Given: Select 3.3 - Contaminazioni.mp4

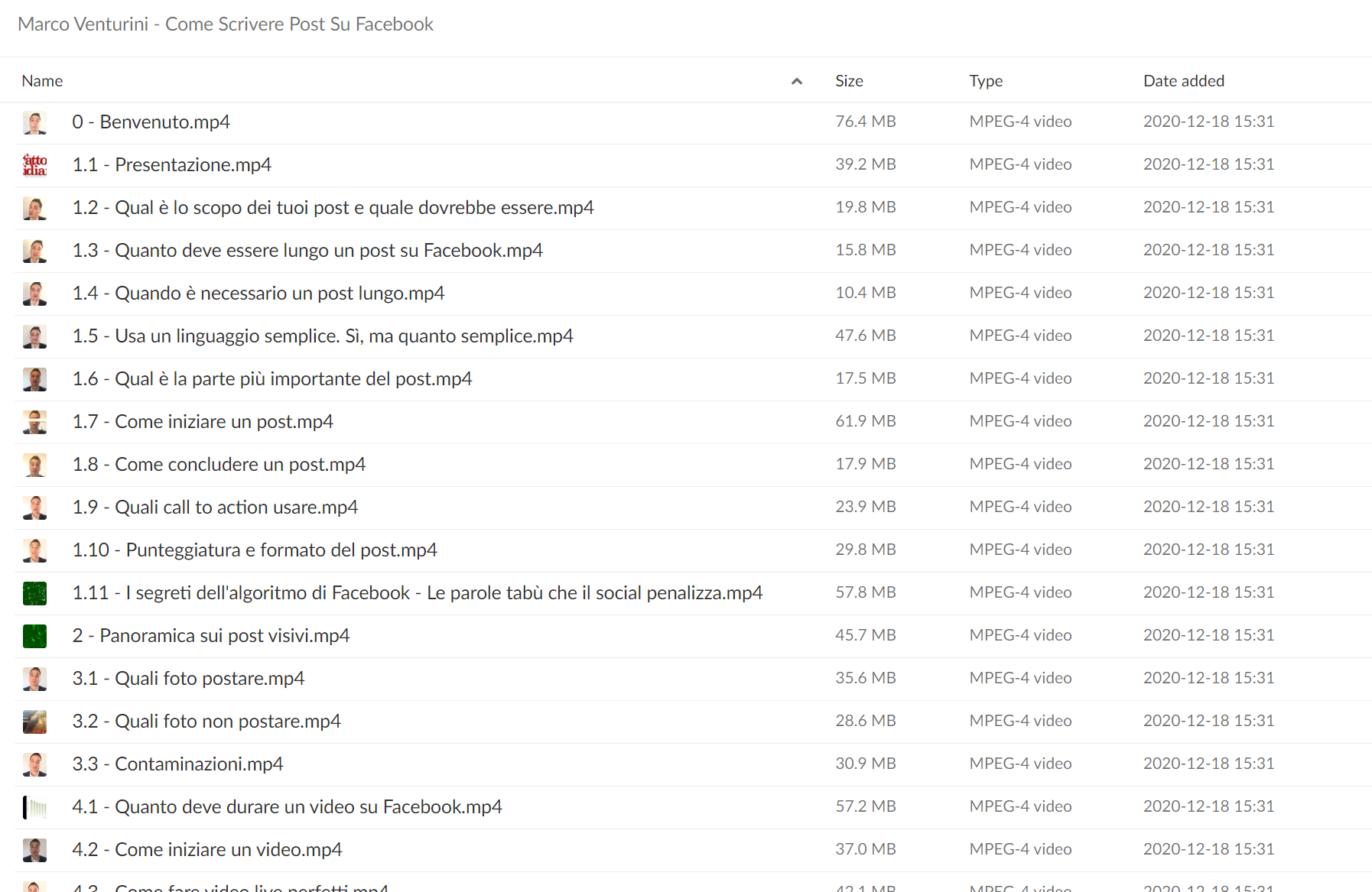Looking at the screenshot, I should coord(177,764).
